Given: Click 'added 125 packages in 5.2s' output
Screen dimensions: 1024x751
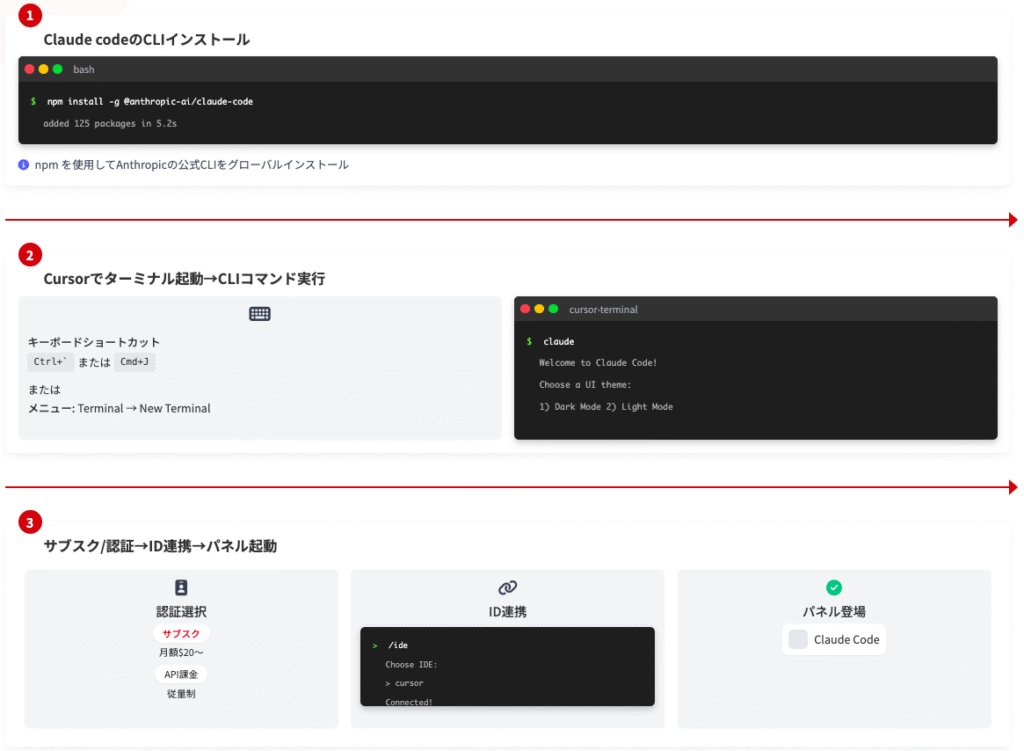Looking at the screenshot, I should pos(110,123).
